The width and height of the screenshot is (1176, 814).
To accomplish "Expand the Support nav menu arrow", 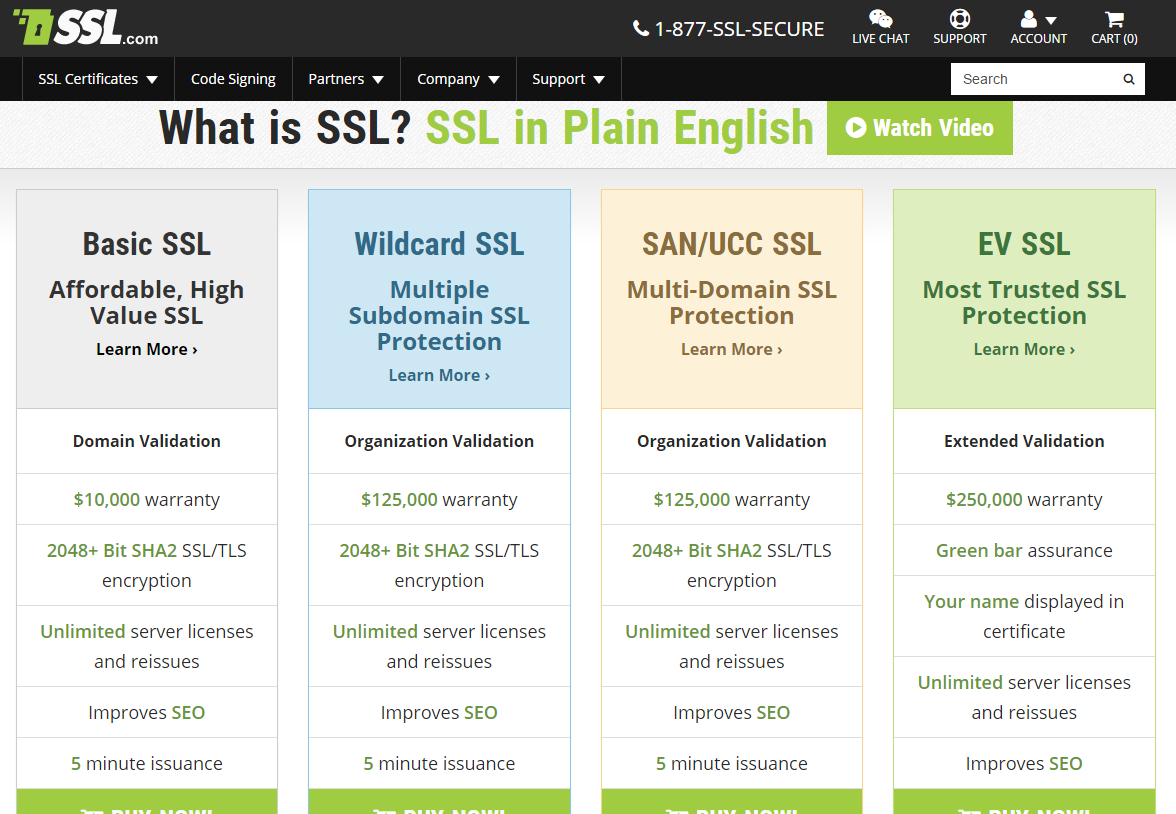I will 598,80.
